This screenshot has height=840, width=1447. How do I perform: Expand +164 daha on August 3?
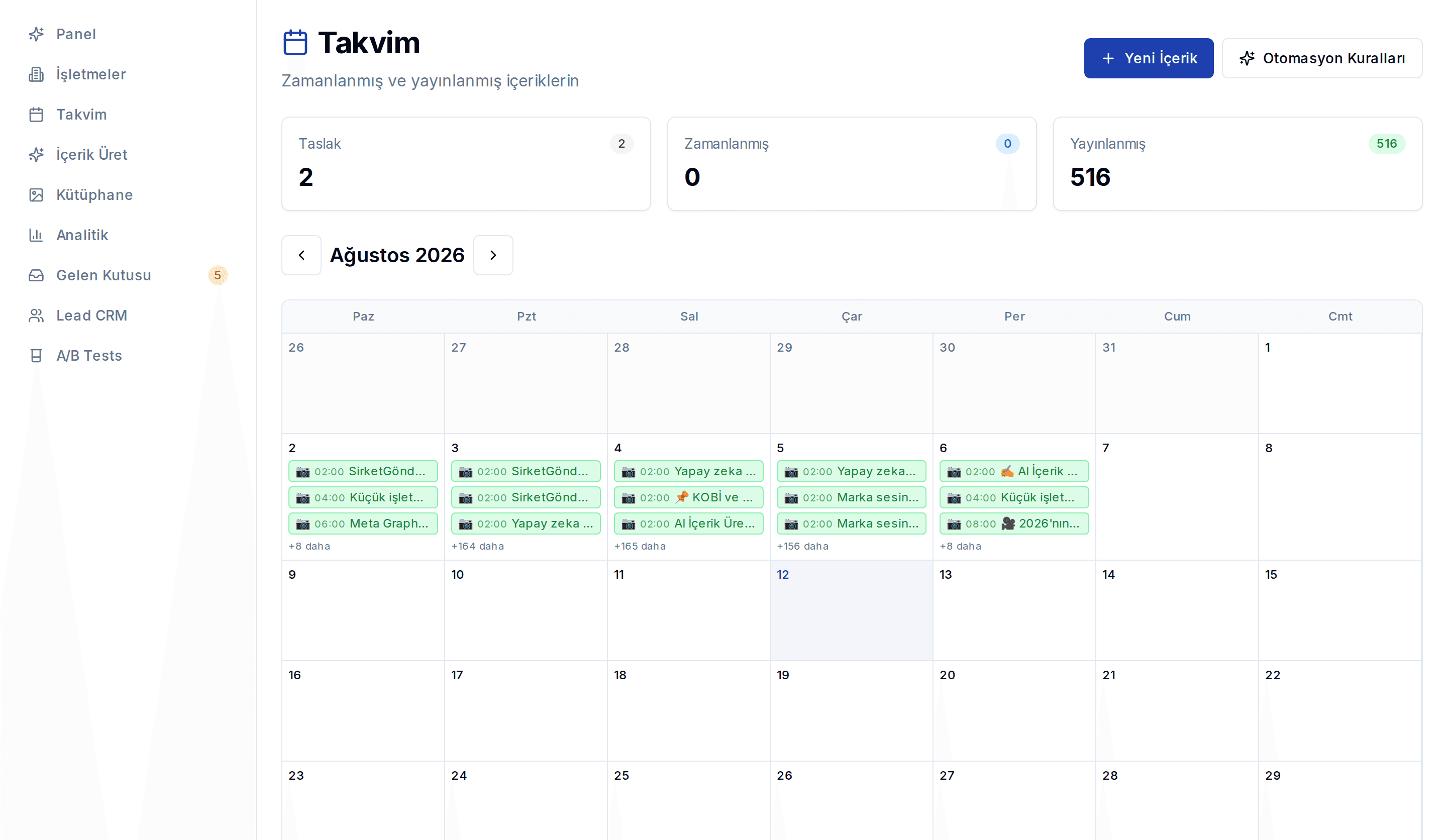coord(478,546)
